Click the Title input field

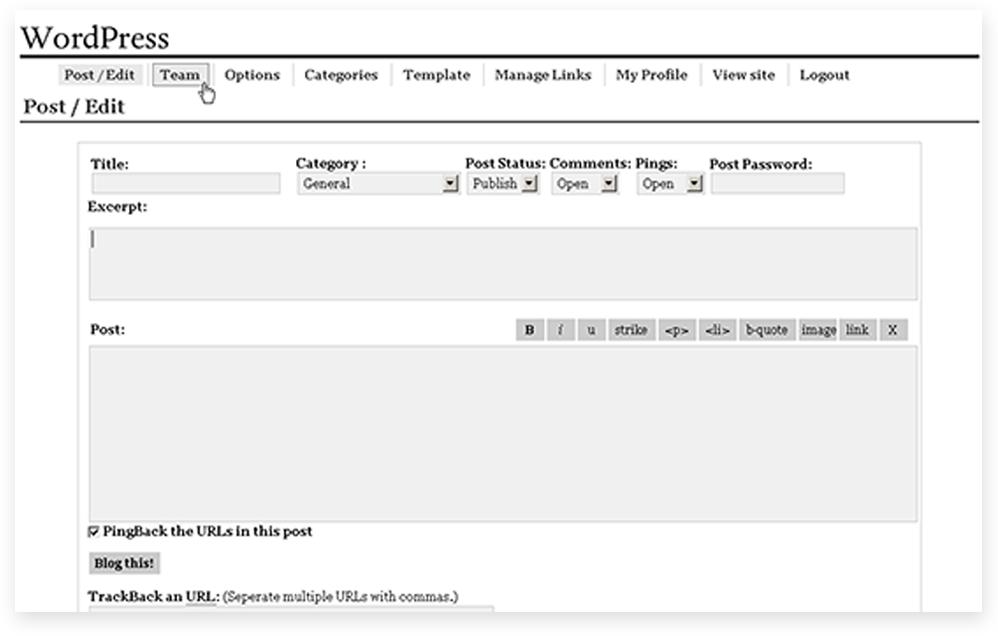coord(186,183)
